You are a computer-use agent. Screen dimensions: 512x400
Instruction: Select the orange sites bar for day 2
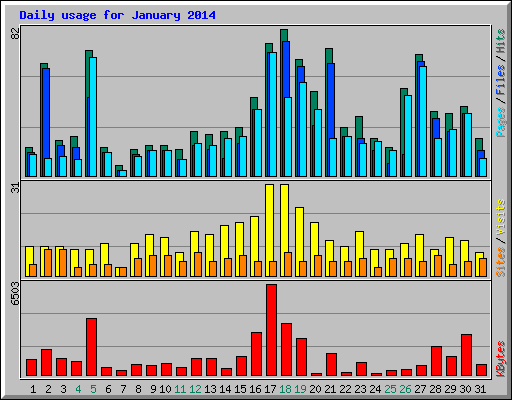(x=48, y=263)
